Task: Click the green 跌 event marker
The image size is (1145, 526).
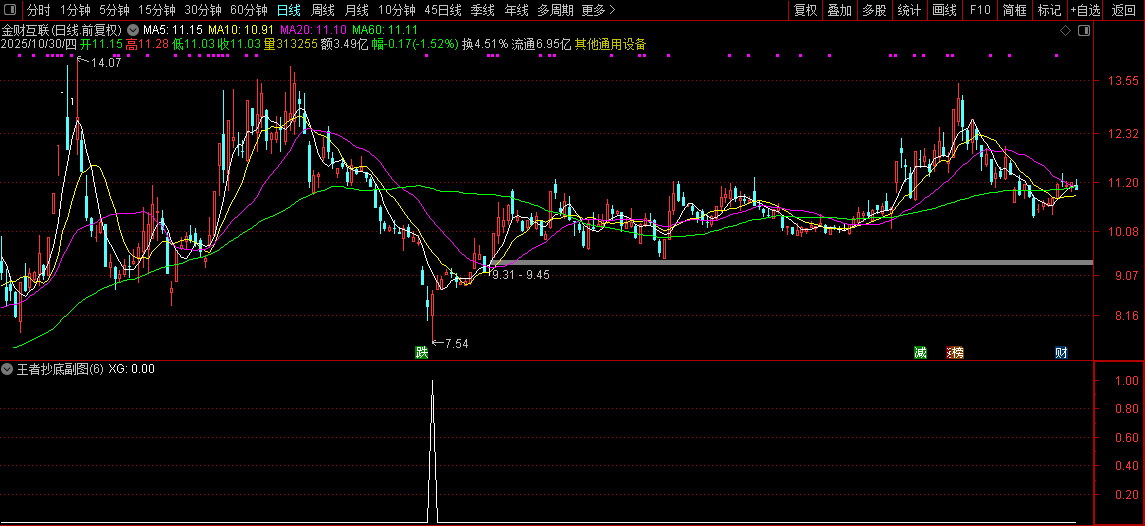Action: point(421,353)
